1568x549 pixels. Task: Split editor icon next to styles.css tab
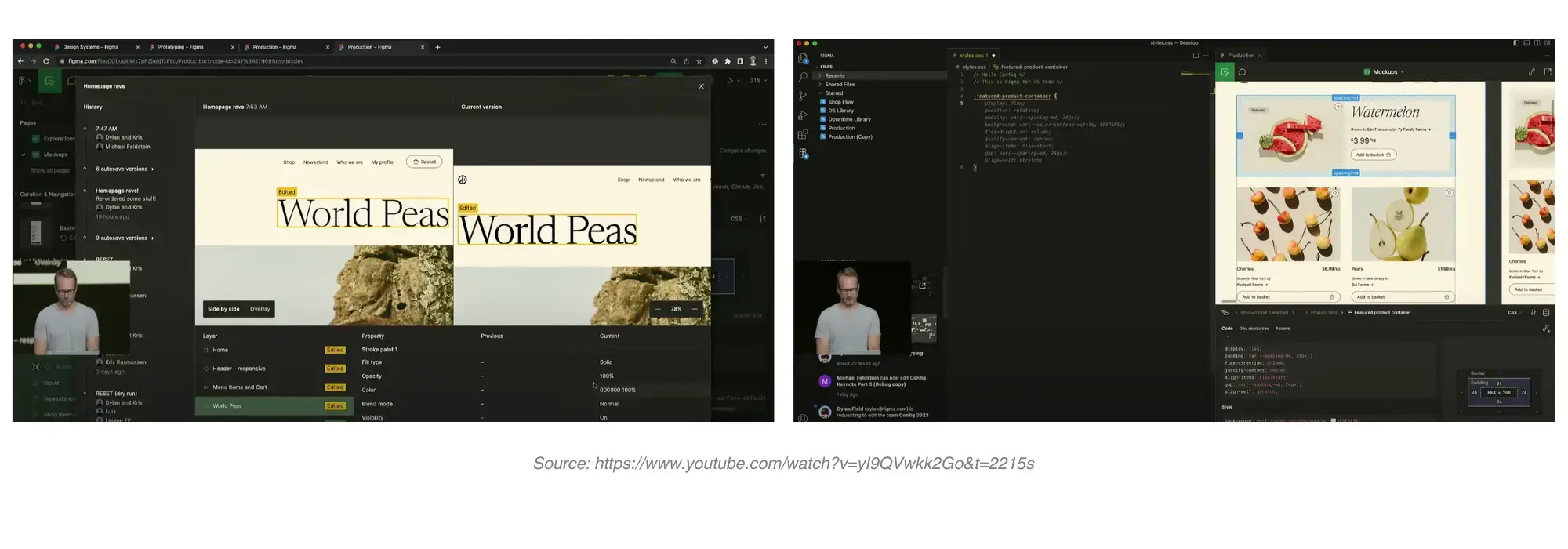tap(1196, 56)
